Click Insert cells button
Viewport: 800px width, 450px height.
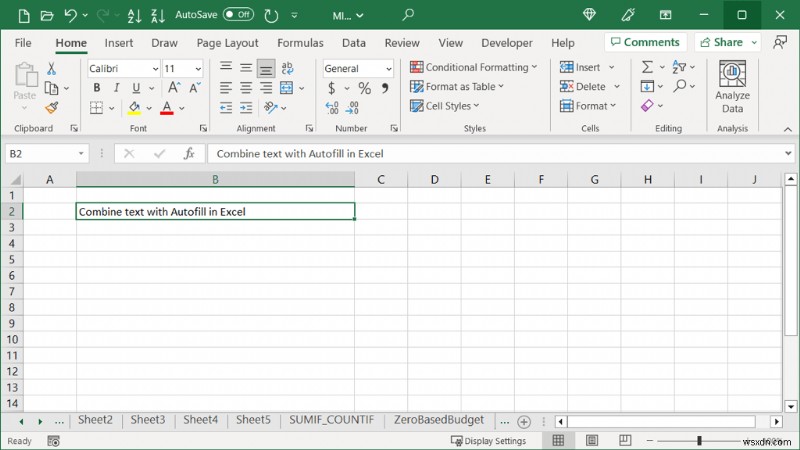coord(580,67)
